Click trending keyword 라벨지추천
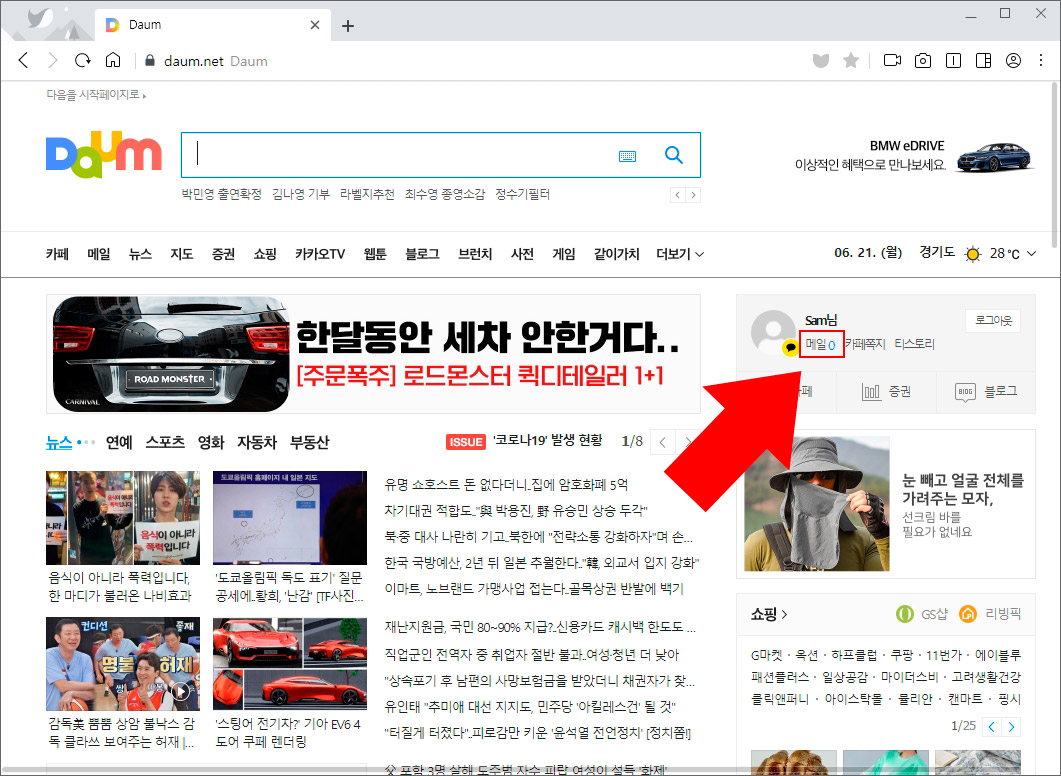Viewport: 1061px width, 776px height. point(367,195)
